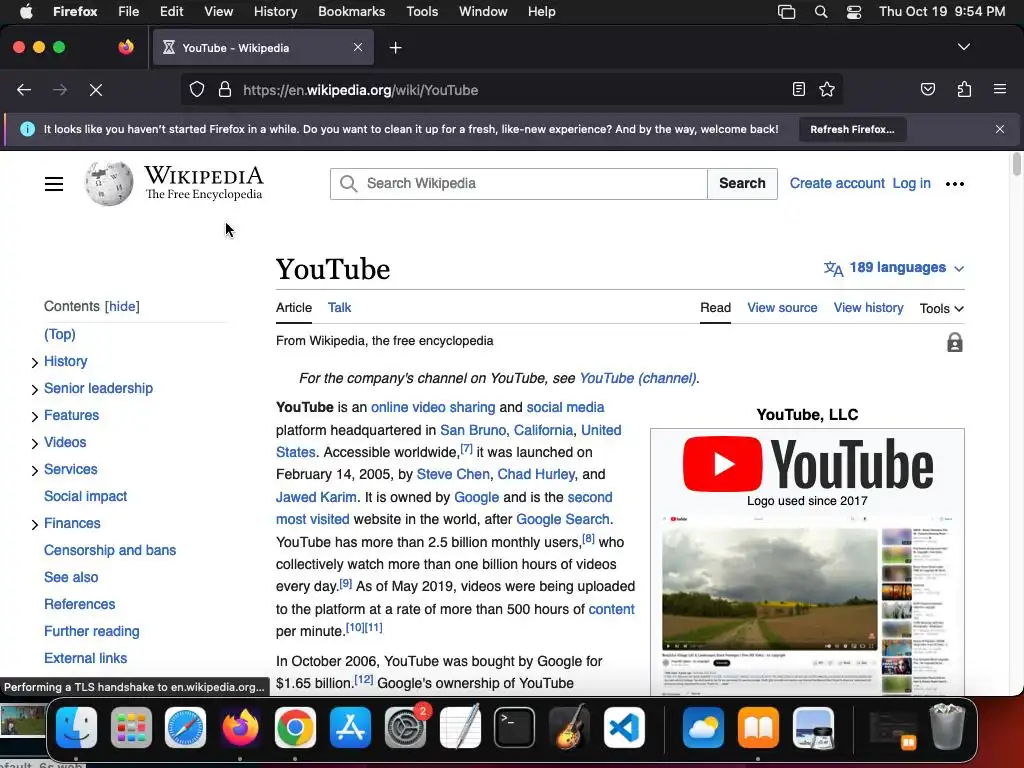Launch Safari from the Dock

[x=185, y=727]
